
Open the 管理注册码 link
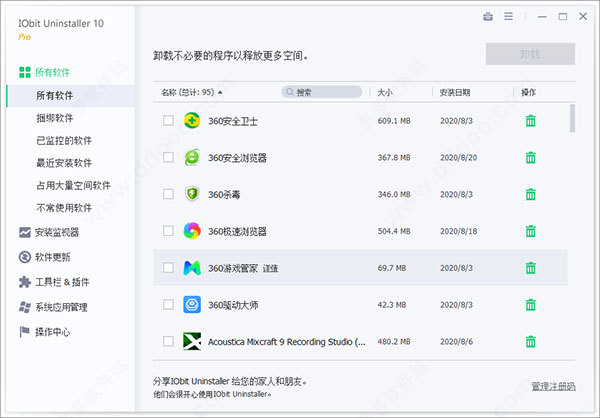[553, 386]
